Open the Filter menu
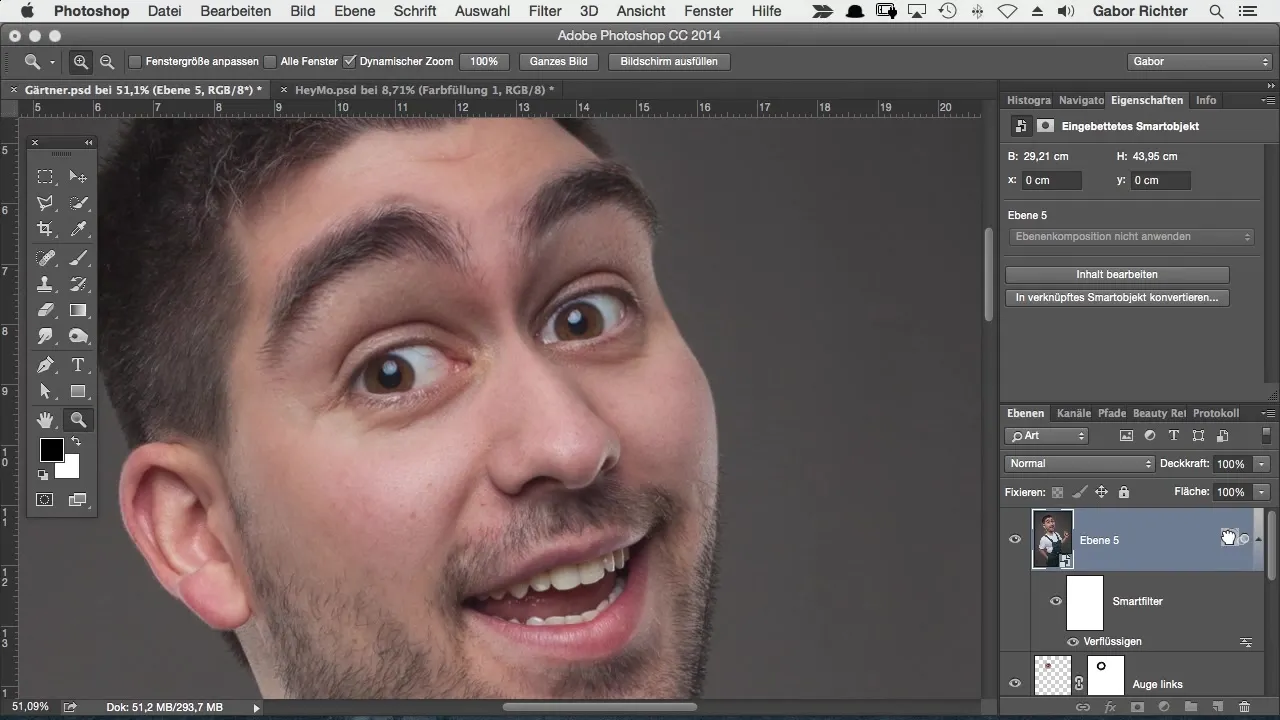Image resolution: width=1280 pixels, height=720 pixels. pos(545,11)
